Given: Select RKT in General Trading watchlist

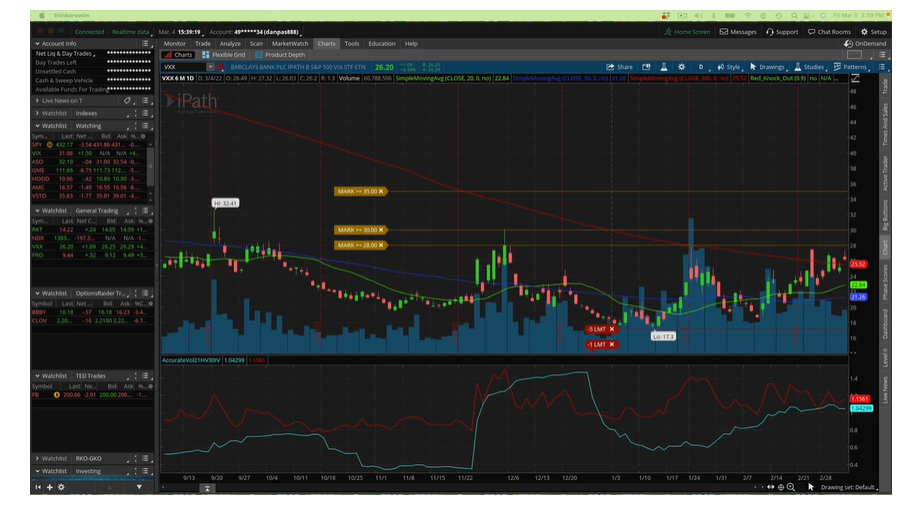Looking at the screenshot, I should (91, 230).
